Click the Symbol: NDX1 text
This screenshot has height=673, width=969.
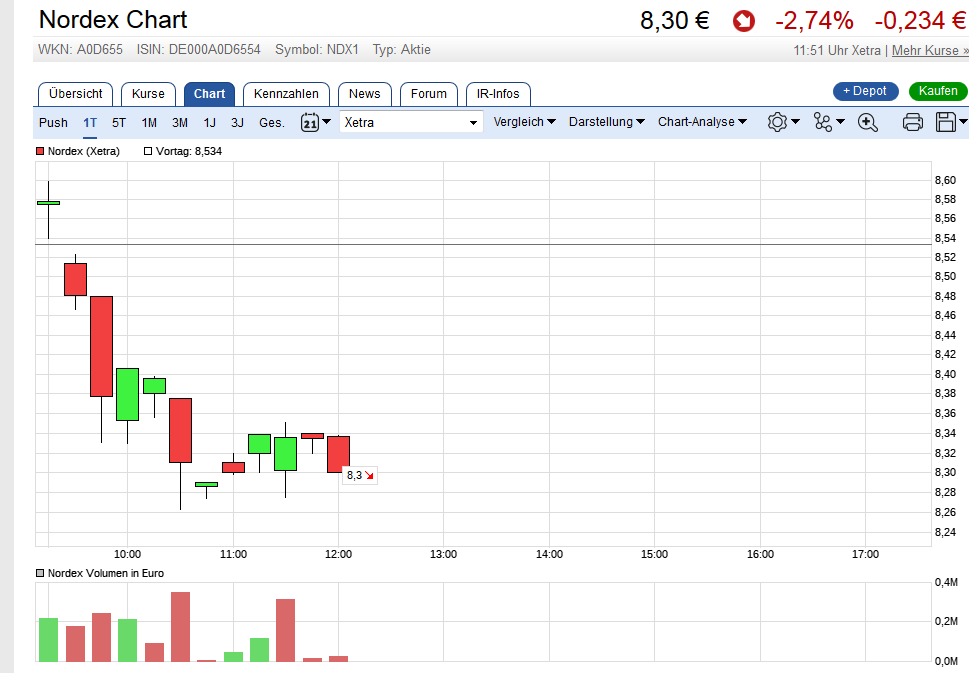(317, 49)
